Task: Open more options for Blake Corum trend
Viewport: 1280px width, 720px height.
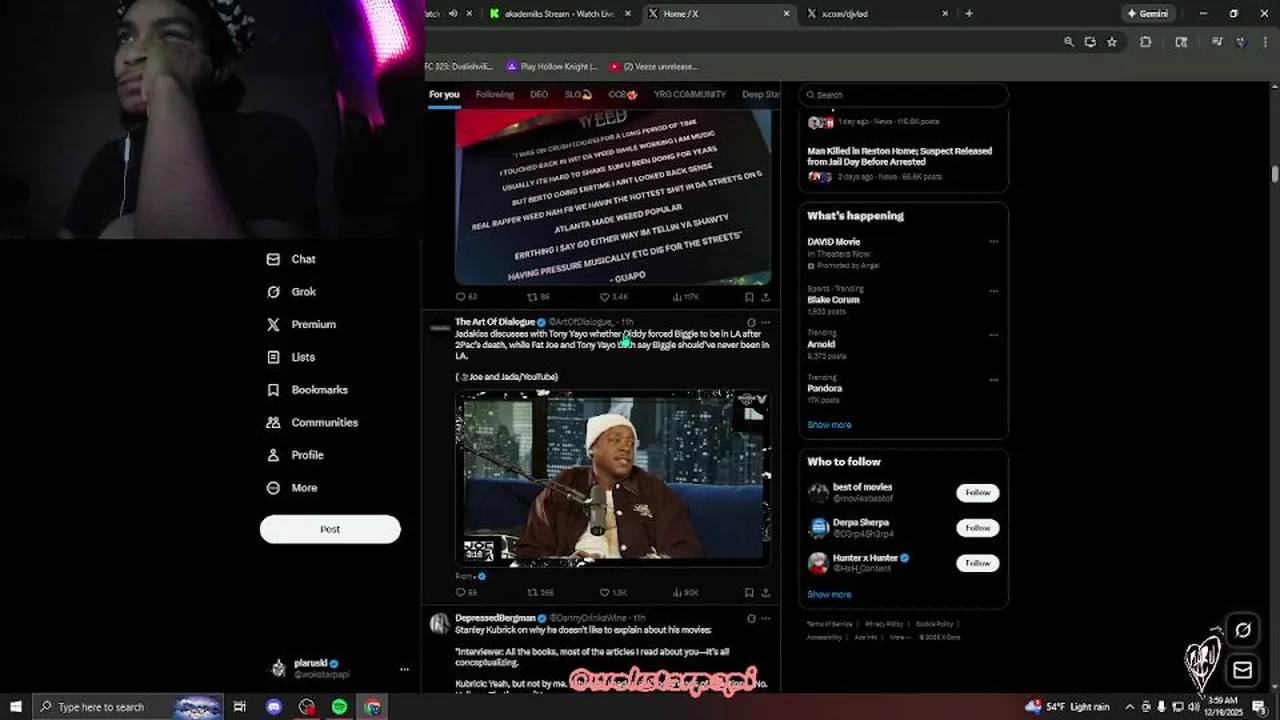Action: tap(993, 291)
